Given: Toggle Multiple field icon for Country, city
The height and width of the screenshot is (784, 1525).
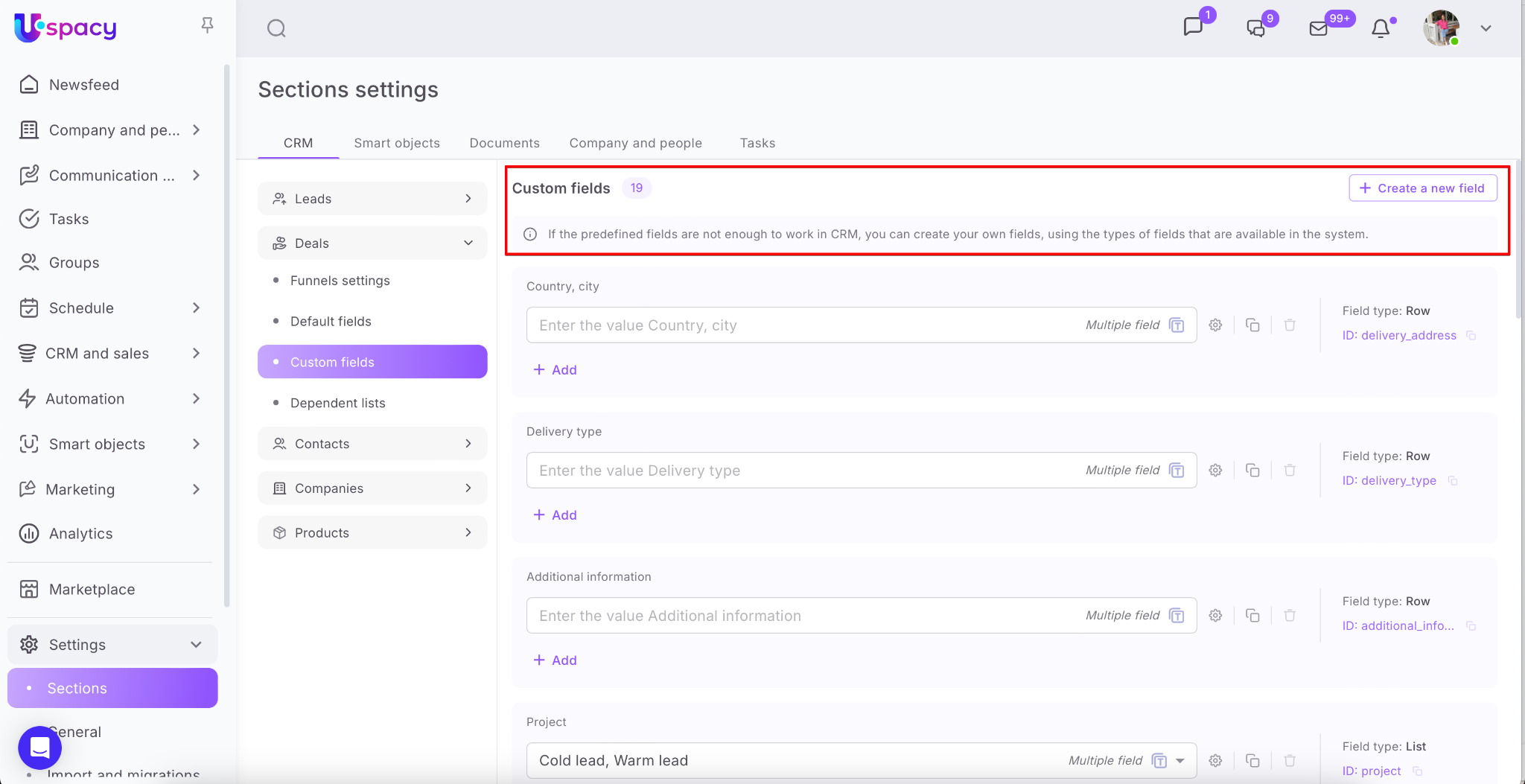Looking at the screenshot, I should coord(1177,325).
